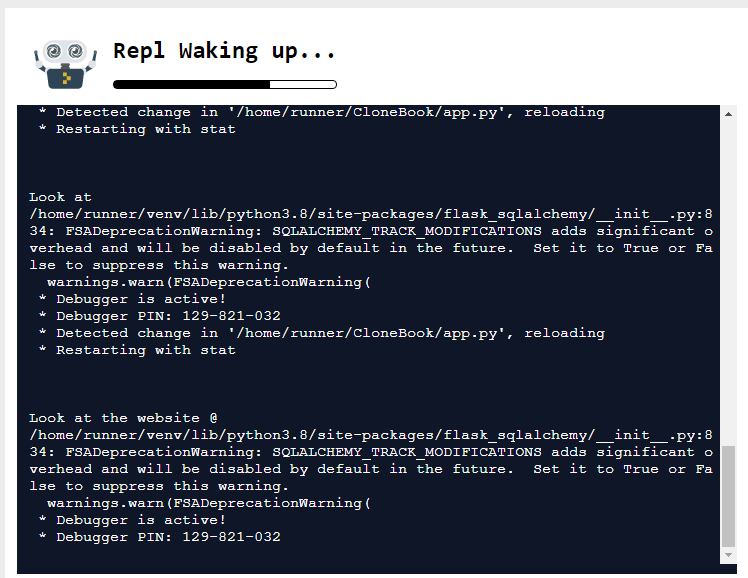Click the top "Detected change in" app.py line
The width and height of the screenshot is (748, 578).
(x=322, y=112)
